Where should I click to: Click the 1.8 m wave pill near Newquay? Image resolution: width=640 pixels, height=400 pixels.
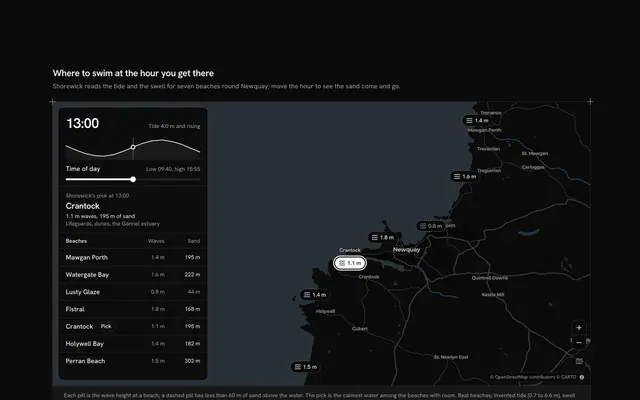(382, 237)
